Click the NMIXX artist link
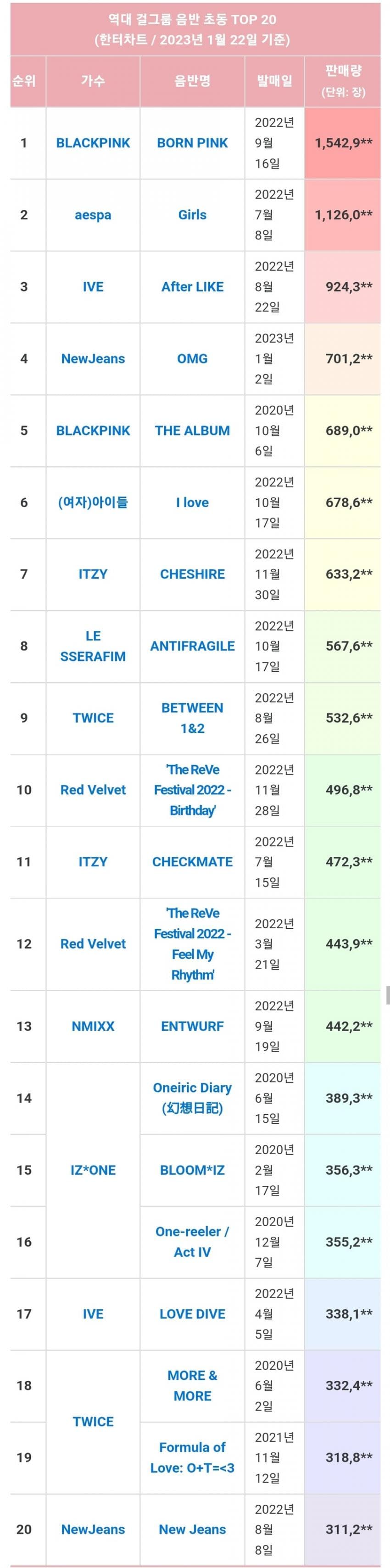Screen dimensions: 390x1568 (x=93, y=1026)
